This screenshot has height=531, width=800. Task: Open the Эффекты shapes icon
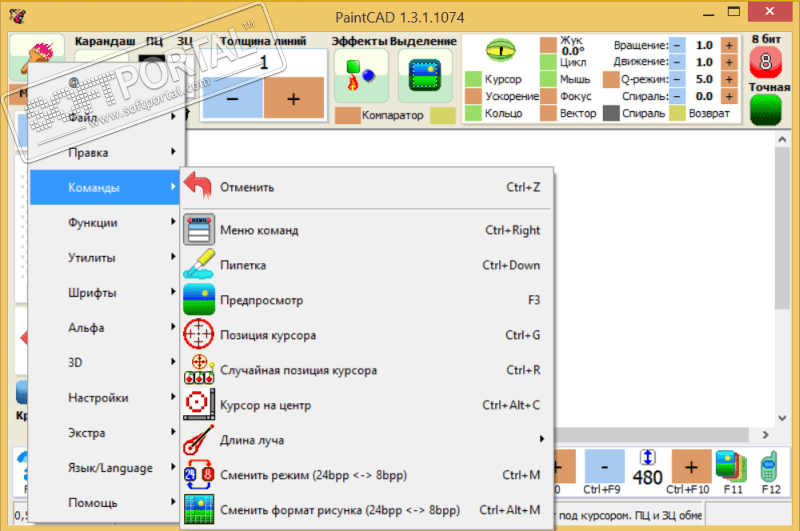pos(361,76)
